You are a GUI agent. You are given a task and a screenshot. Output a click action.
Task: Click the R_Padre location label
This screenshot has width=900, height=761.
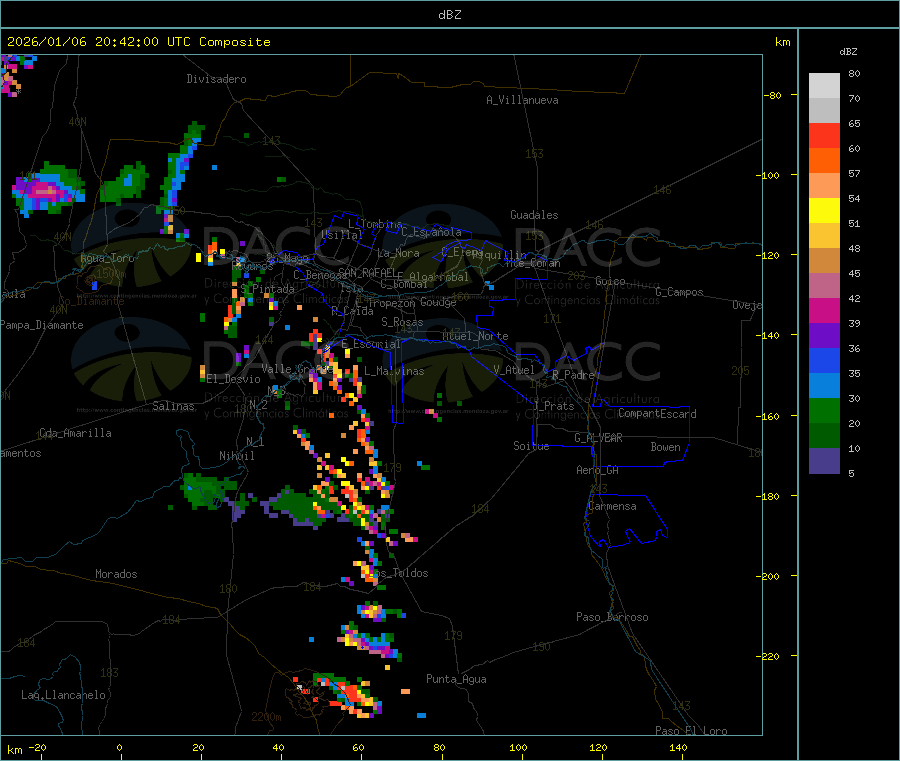pos(573,375)
